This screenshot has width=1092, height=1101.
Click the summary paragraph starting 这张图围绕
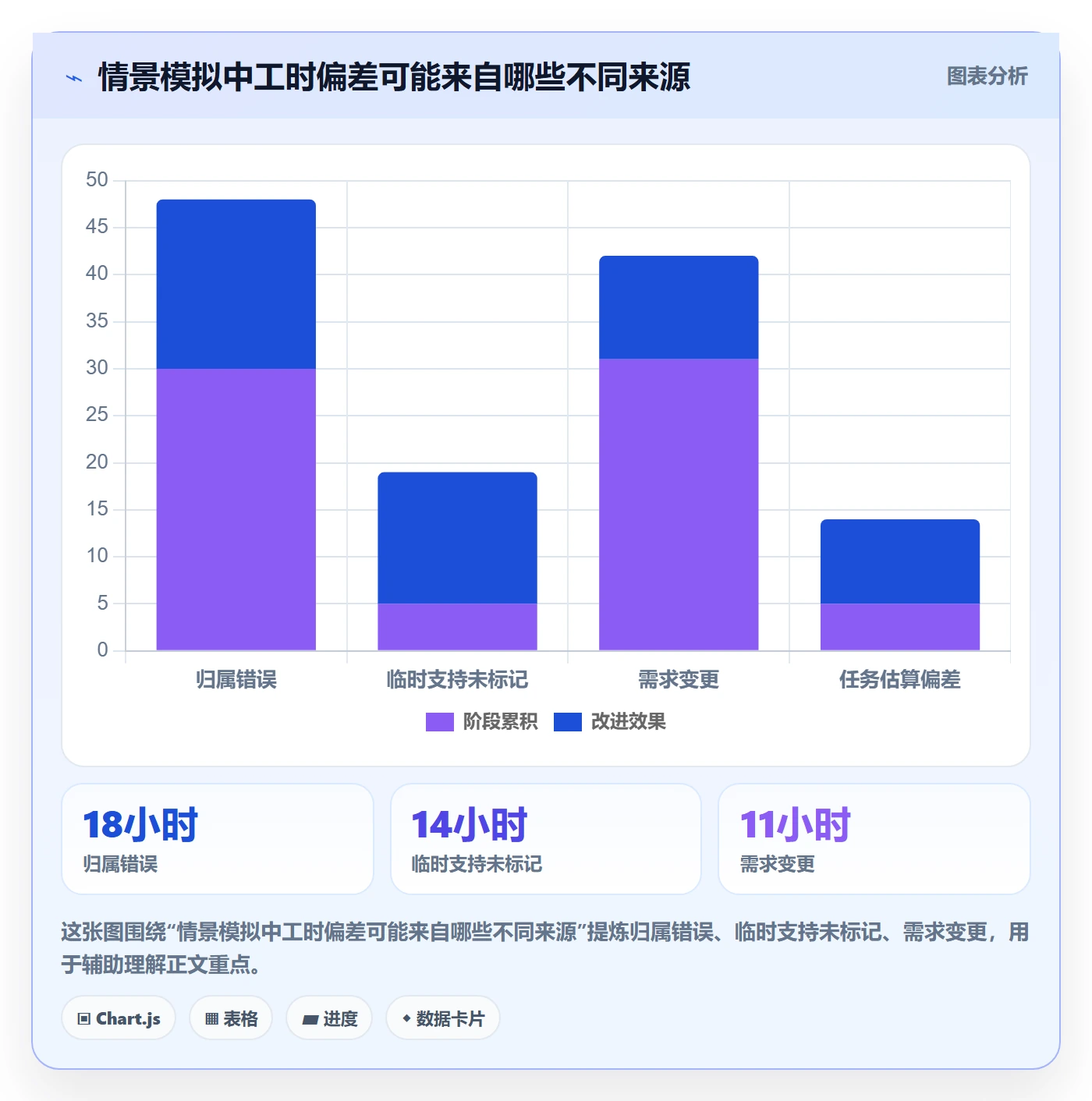(x=545, y=948)
